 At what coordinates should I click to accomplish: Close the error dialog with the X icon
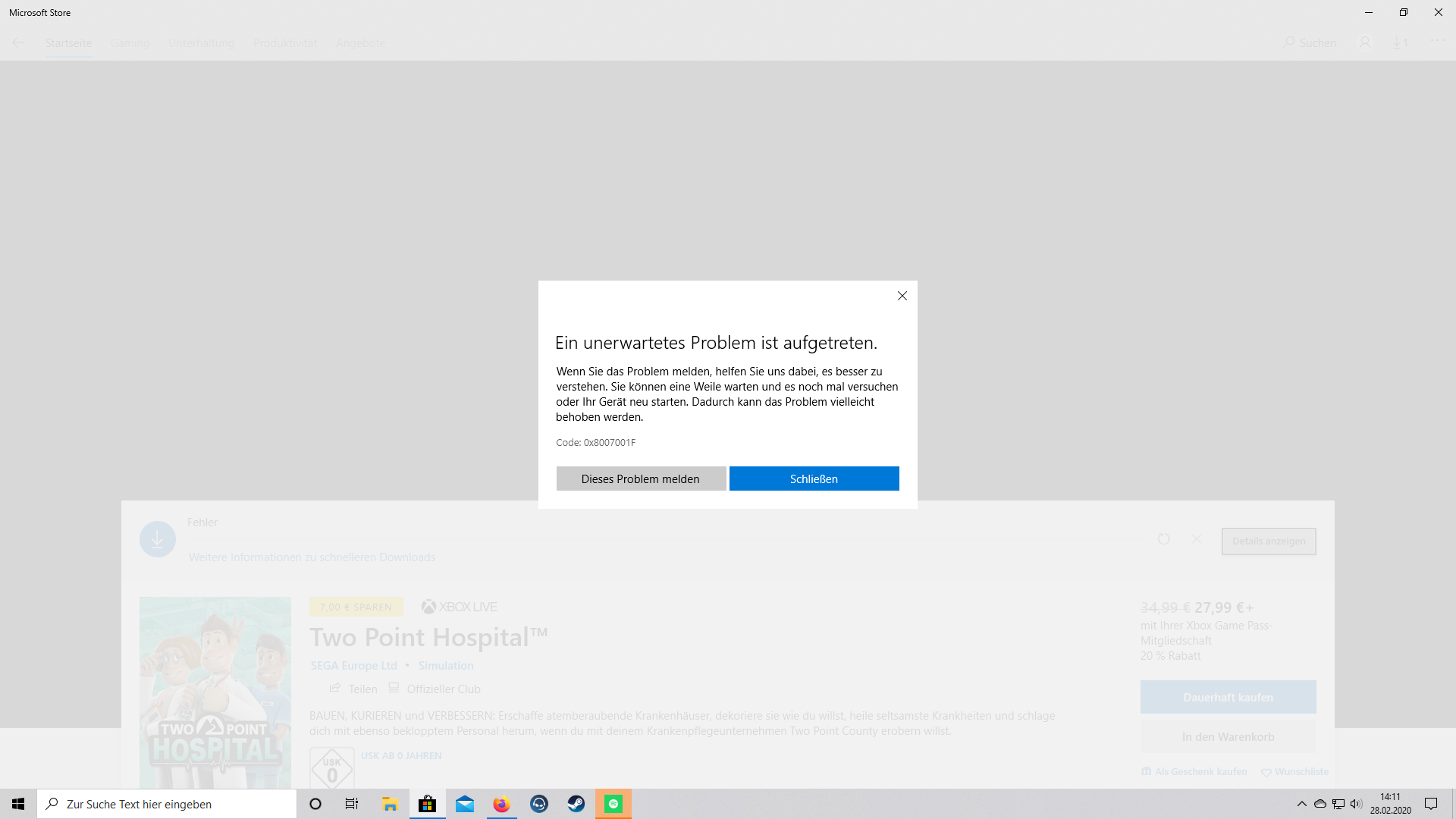pos(902,296)
